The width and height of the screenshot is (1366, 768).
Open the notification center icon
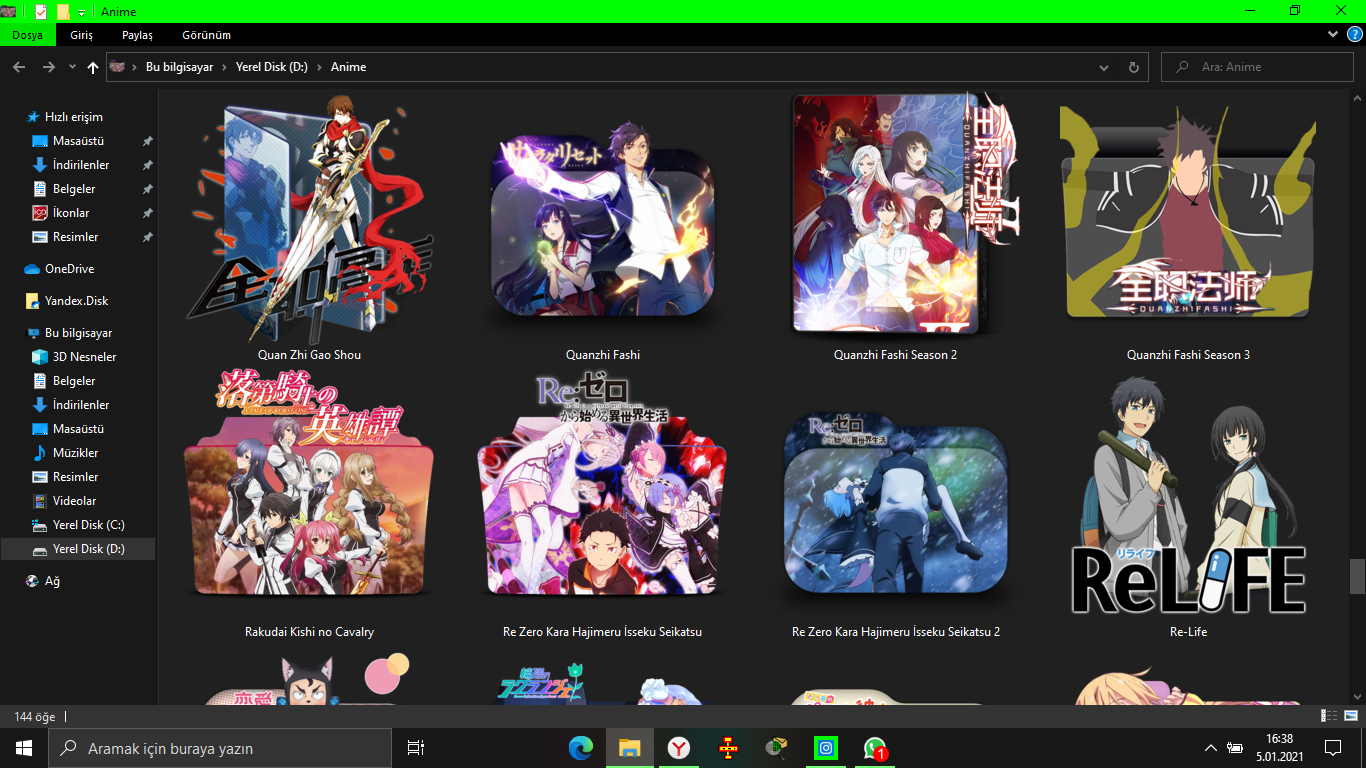click(x=1332, y=748)
